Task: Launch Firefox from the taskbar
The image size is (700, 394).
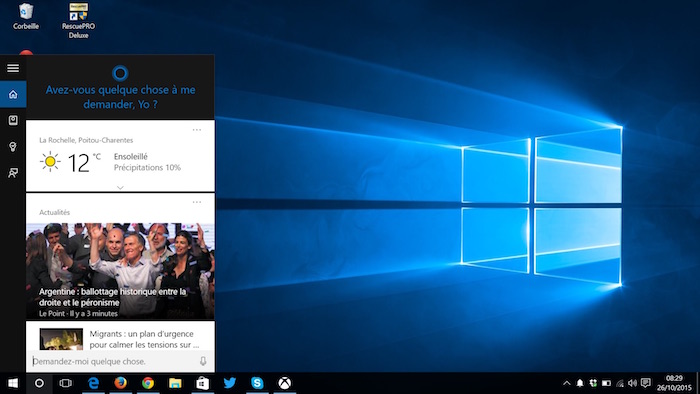Action: pos(120,383)
